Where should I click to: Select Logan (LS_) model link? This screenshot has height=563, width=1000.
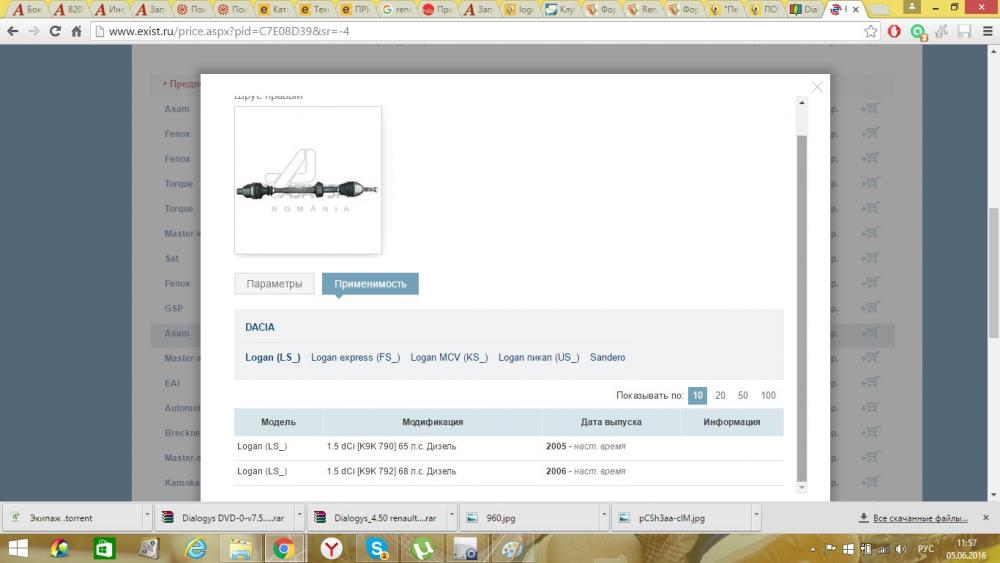(272, 357)
